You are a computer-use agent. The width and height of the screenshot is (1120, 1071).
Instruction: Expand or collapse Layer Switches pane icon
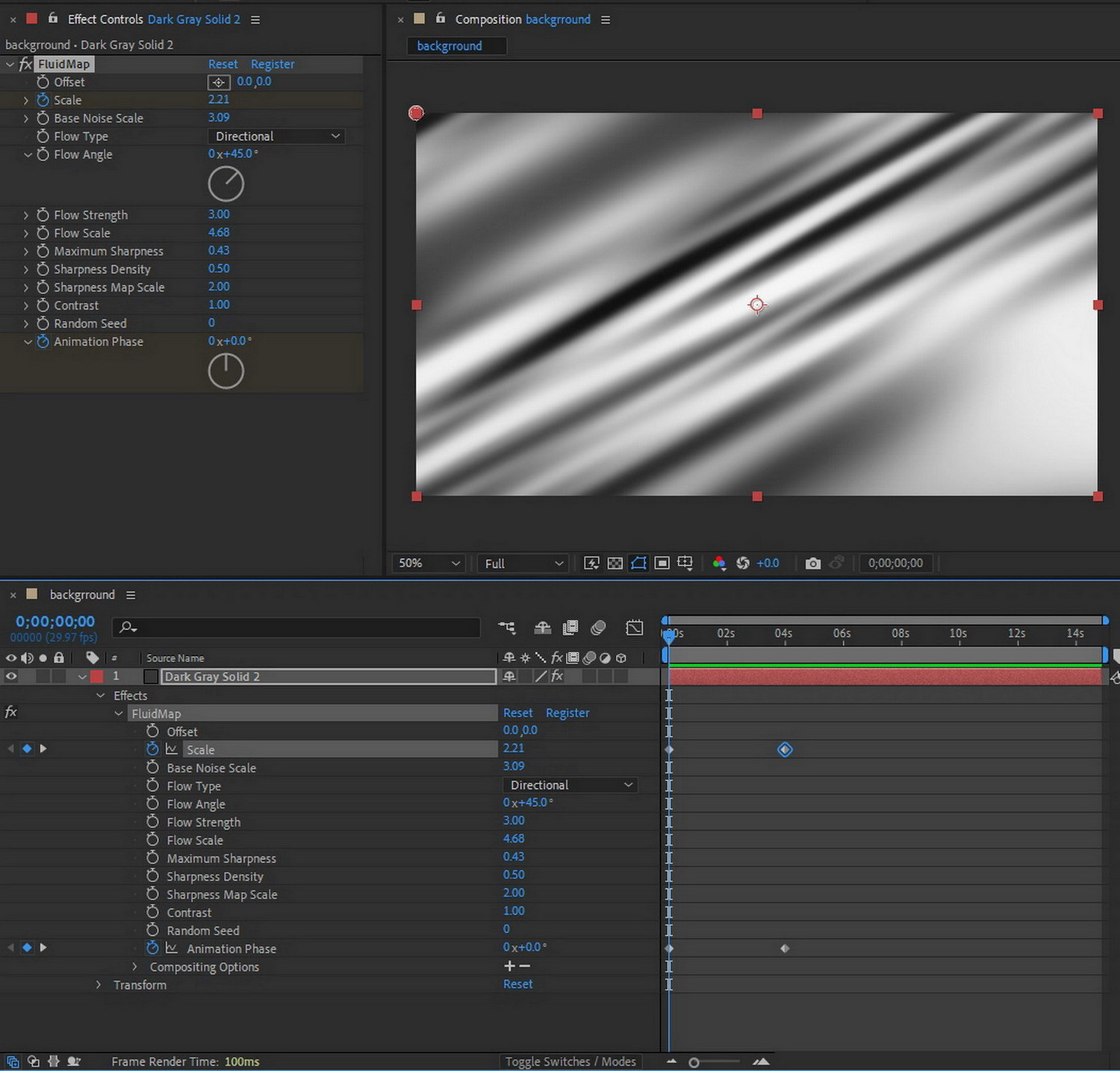pos(13,1061)
